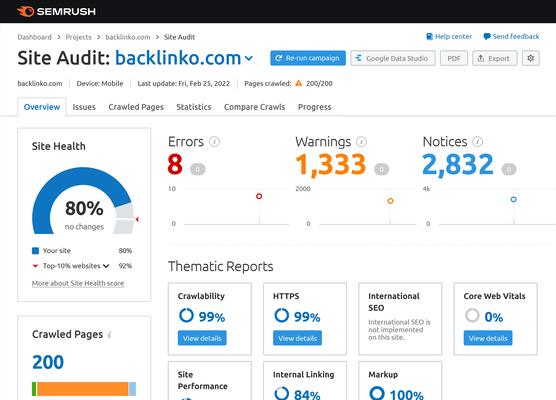Click the Errors chart data point
556x400 pixels.
[x=259, y=196]
